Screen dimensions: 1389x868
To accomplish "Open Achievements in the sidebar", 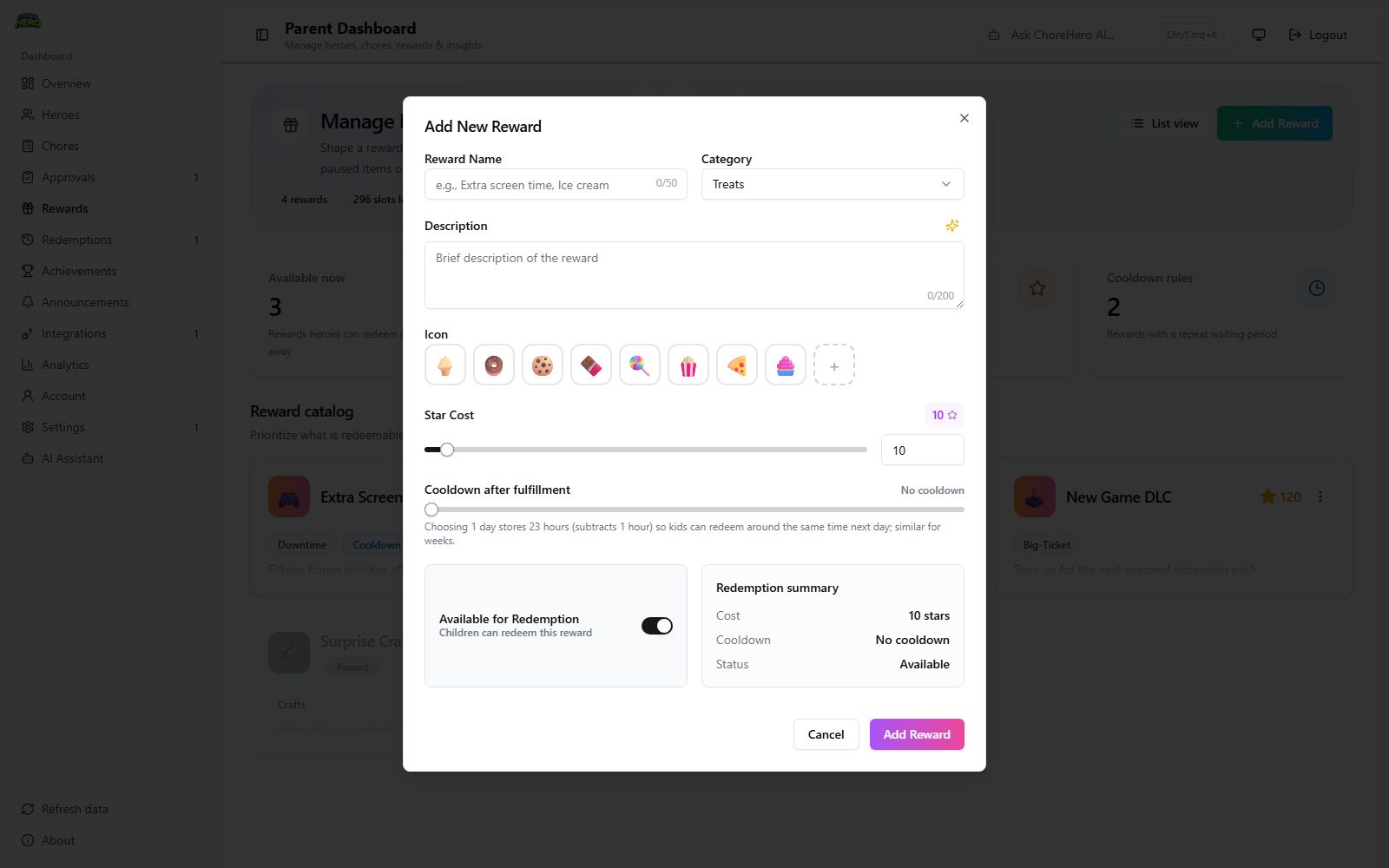I will tap(80, 271).
